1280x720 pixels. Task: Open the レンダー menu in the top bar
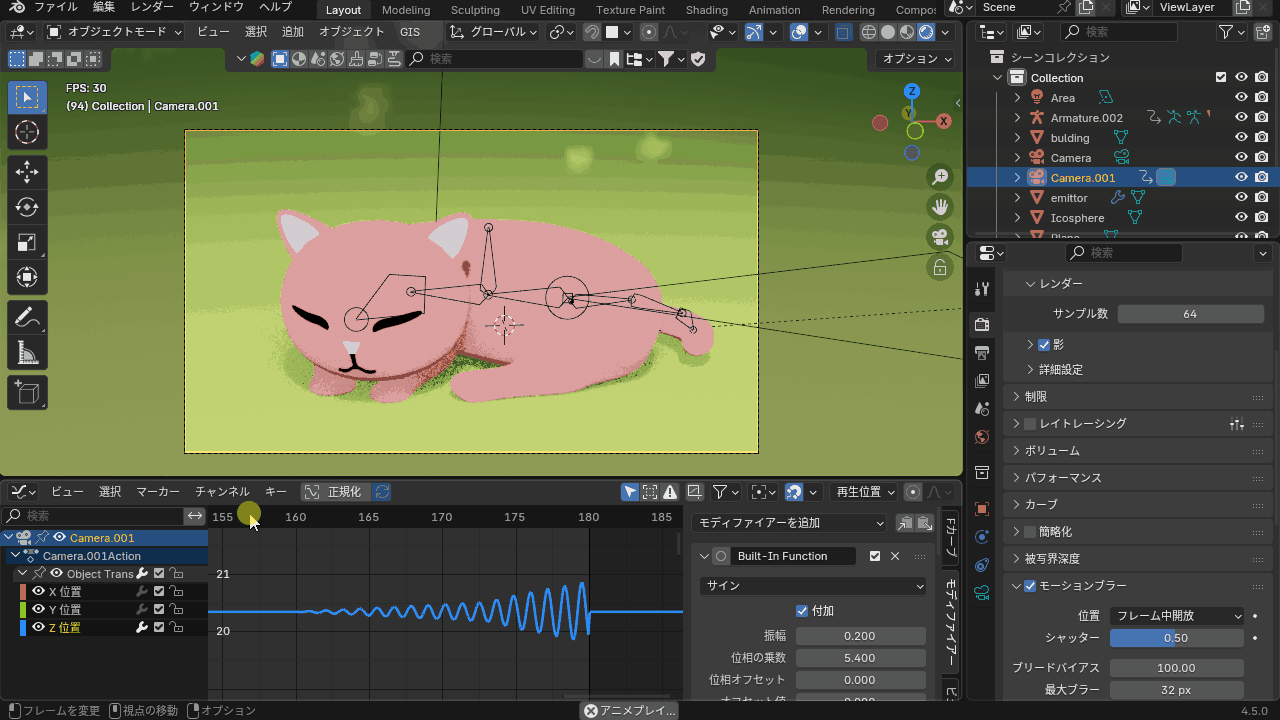pyautogui.click(x=153, y=8)
